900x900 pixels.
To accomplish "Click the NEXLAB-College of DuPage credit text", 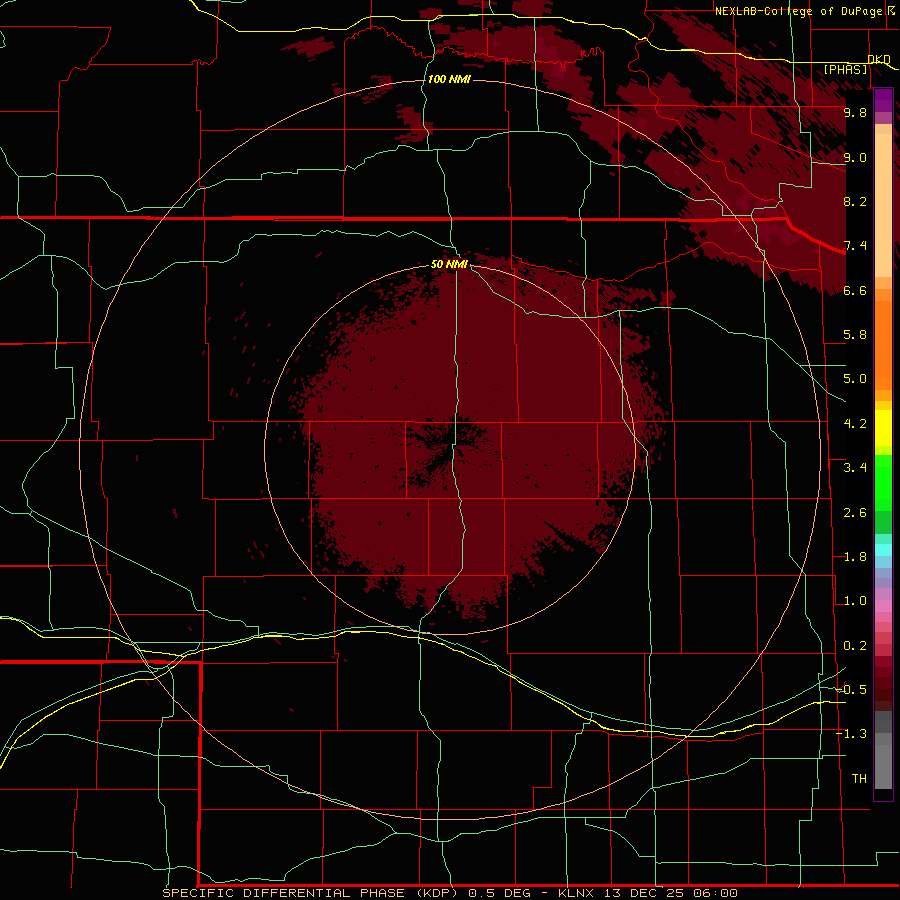I will (x=798, y=11).
